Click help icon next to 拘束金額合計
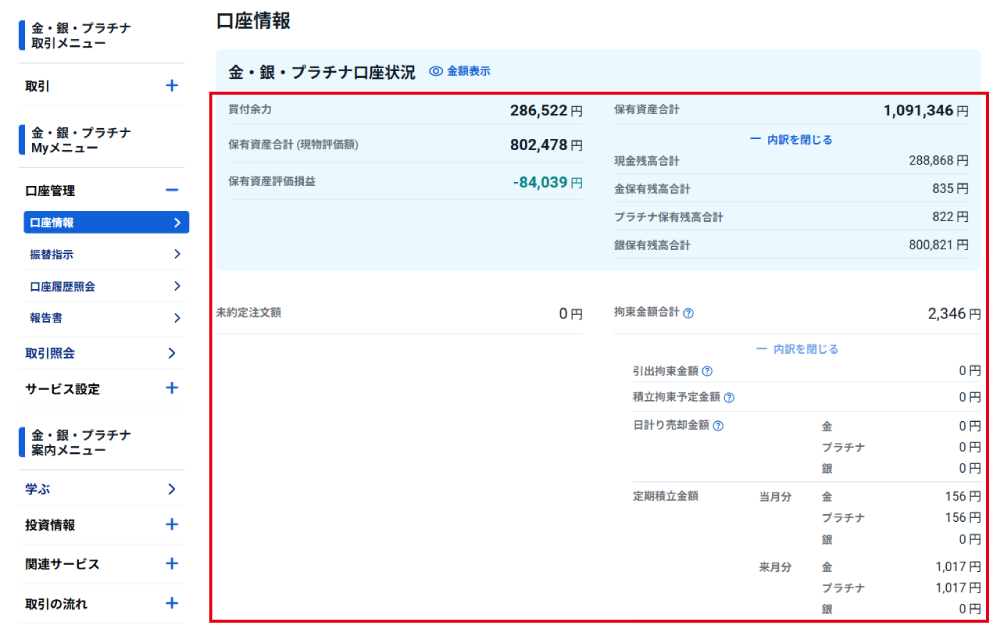Image resolution: width=1000 pixels, height=625 pixels. point(688,313)
